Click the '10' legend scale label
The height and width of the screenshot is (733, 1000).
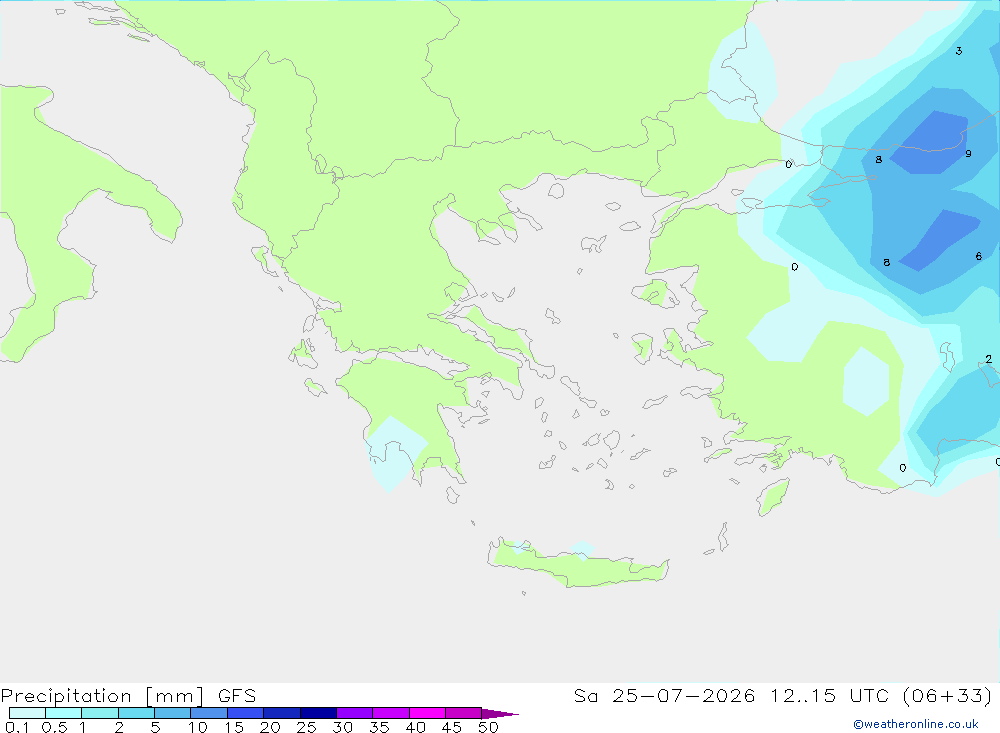coord(198,727)
